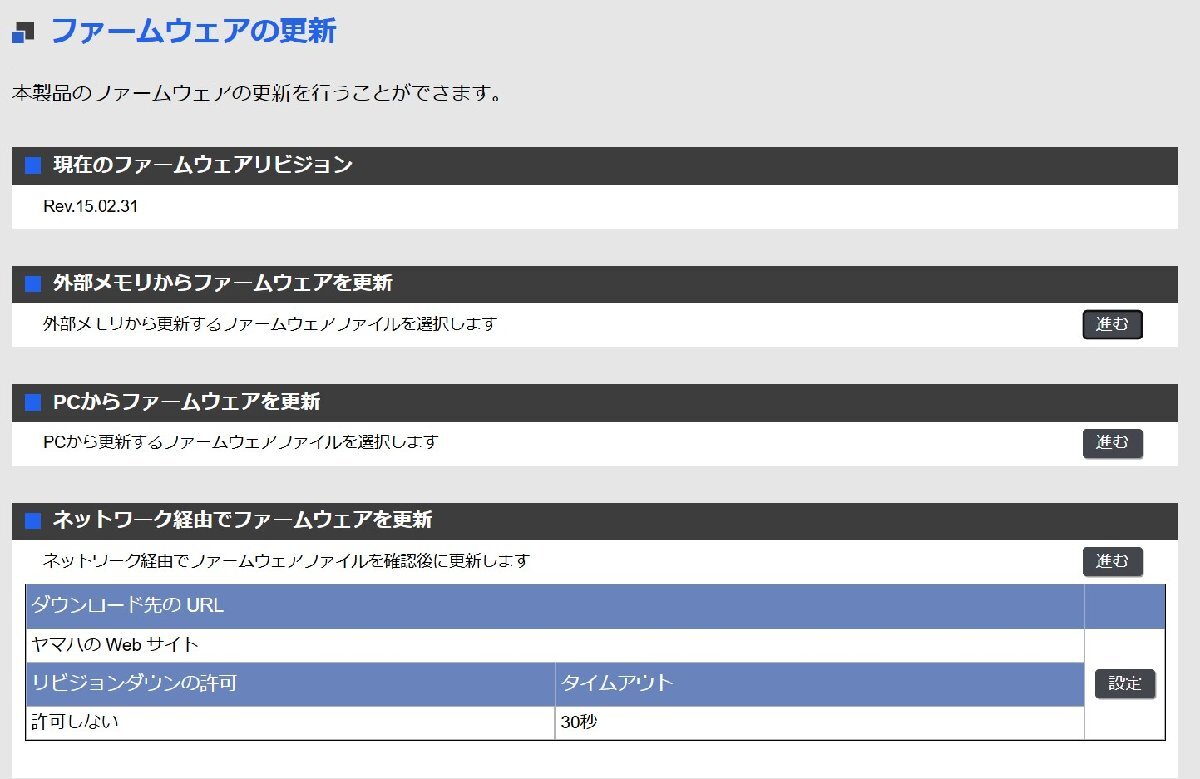Image resolution: width=1200 pixels, height=779 pixels.
Task: Click blue square beside 現在のファームウェアリビジョン
Action: pyautogui.click(x=33, y=166)
